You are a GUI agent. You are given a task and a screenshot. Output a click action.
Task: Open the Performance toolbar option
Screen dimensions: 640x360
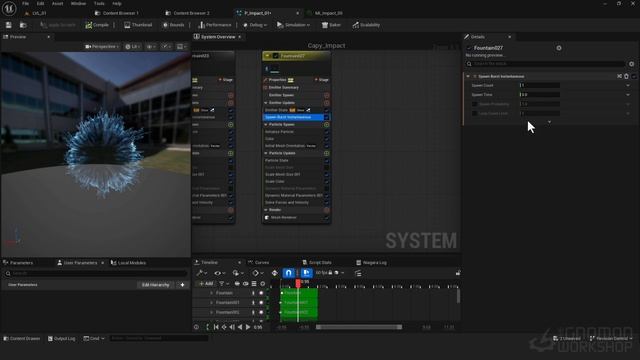[215, 25]
